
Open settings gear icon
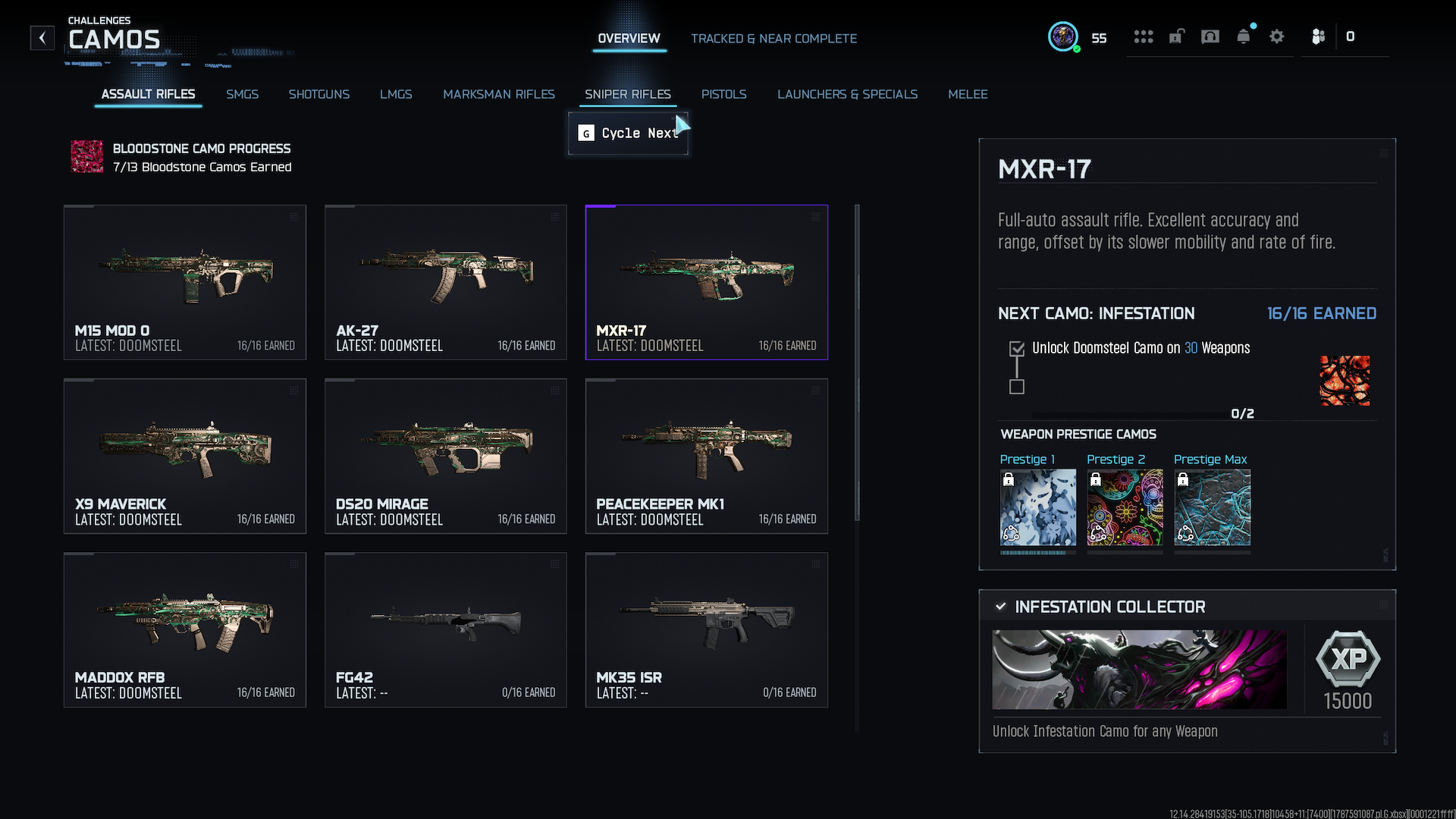pyautogui.click(x=1277, y=36)
